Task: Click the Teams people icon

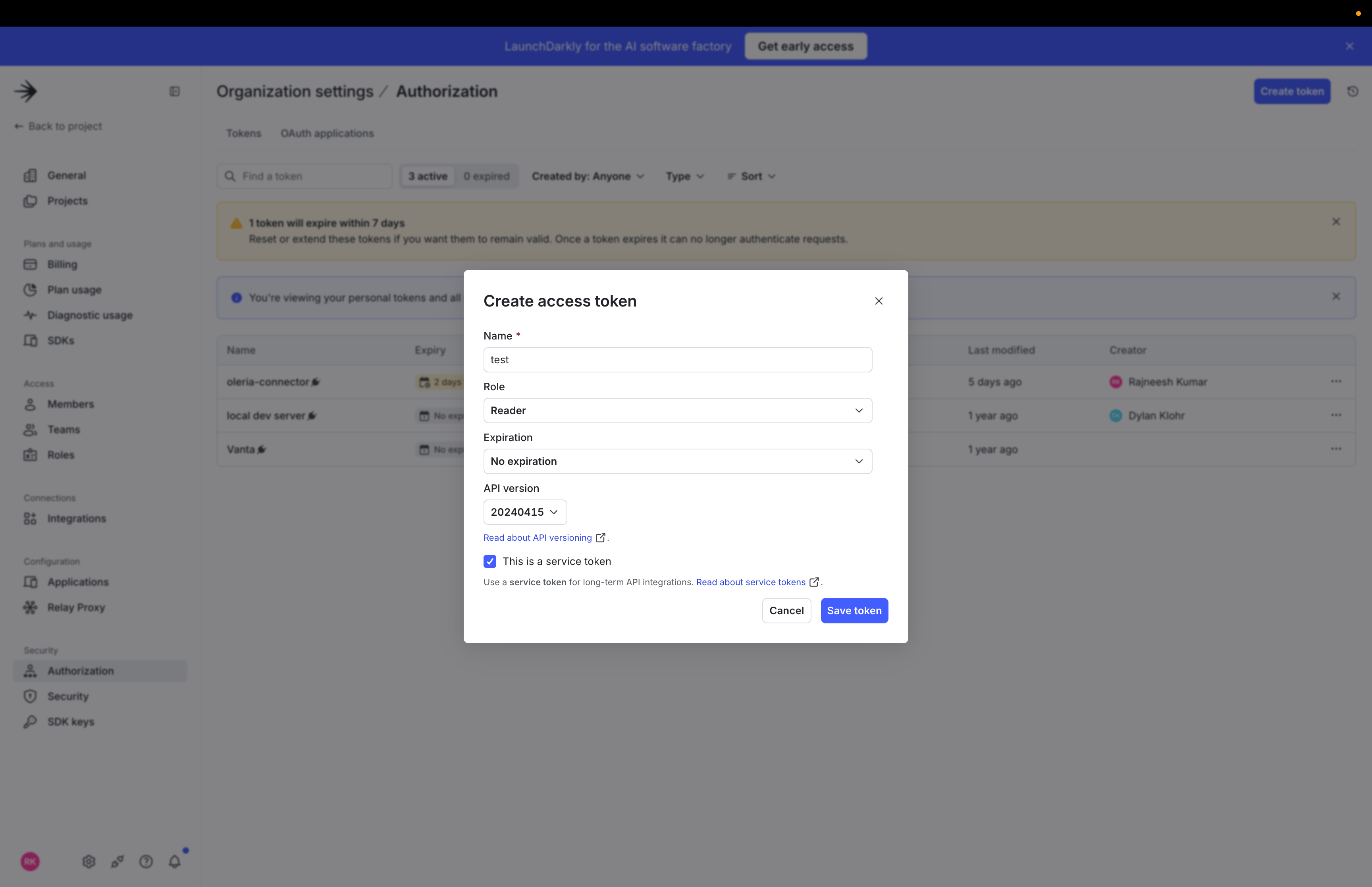Action: (x=30, y=430)
